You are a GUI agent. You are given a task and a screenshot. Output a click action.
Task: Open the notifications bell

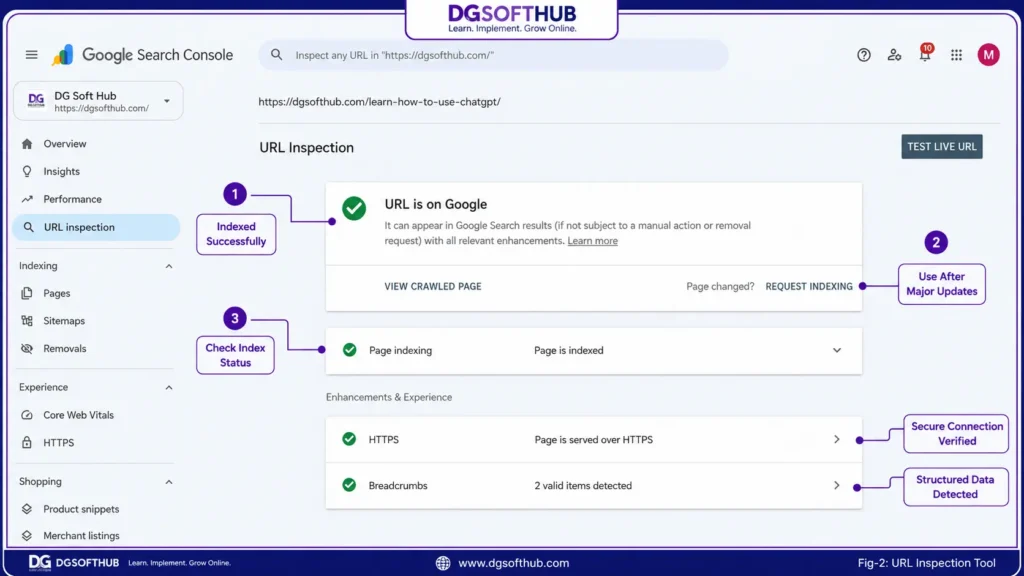click(925, 54)
